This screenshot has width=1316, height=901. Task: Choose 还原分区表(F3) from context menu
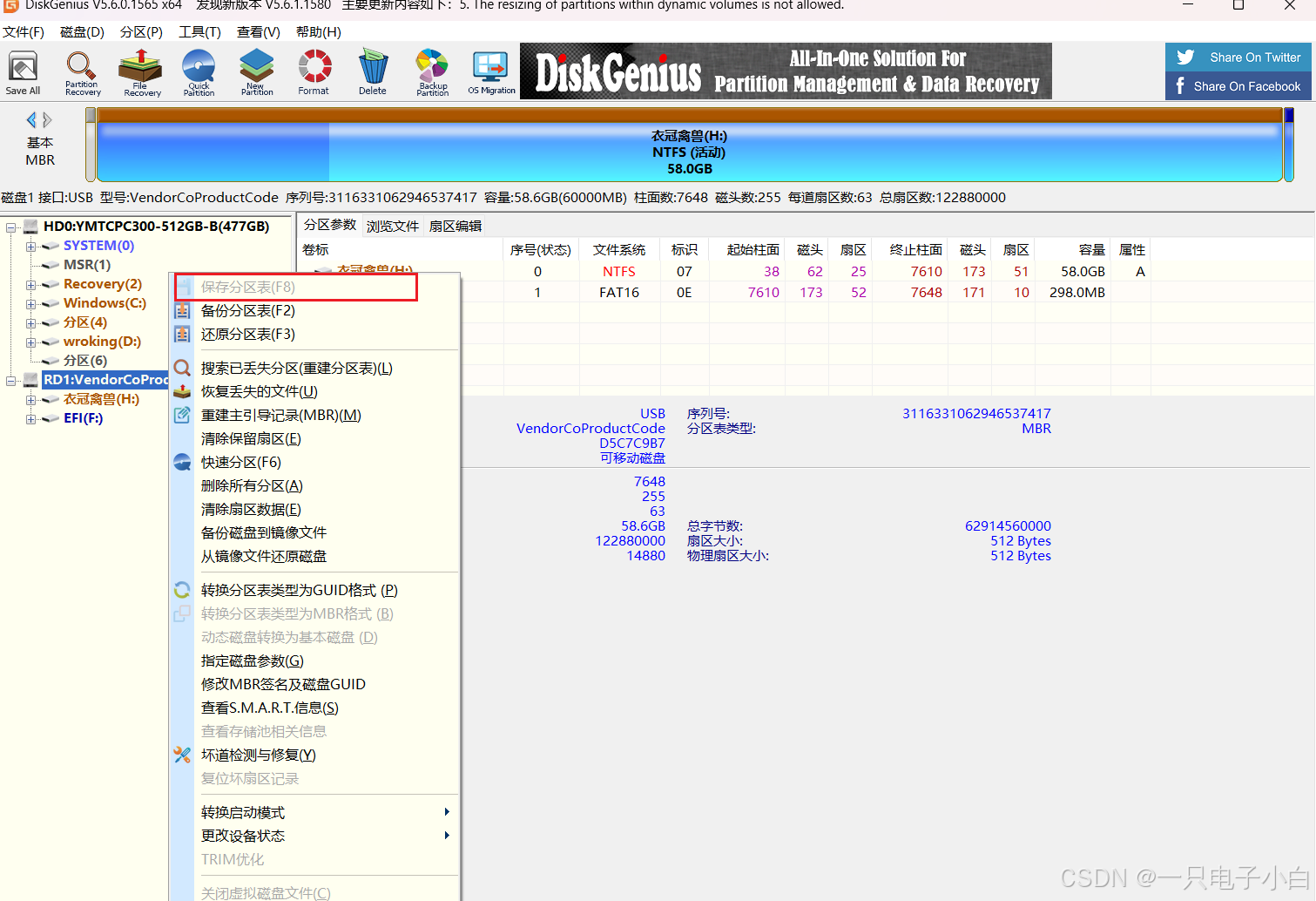coord(314,335)
